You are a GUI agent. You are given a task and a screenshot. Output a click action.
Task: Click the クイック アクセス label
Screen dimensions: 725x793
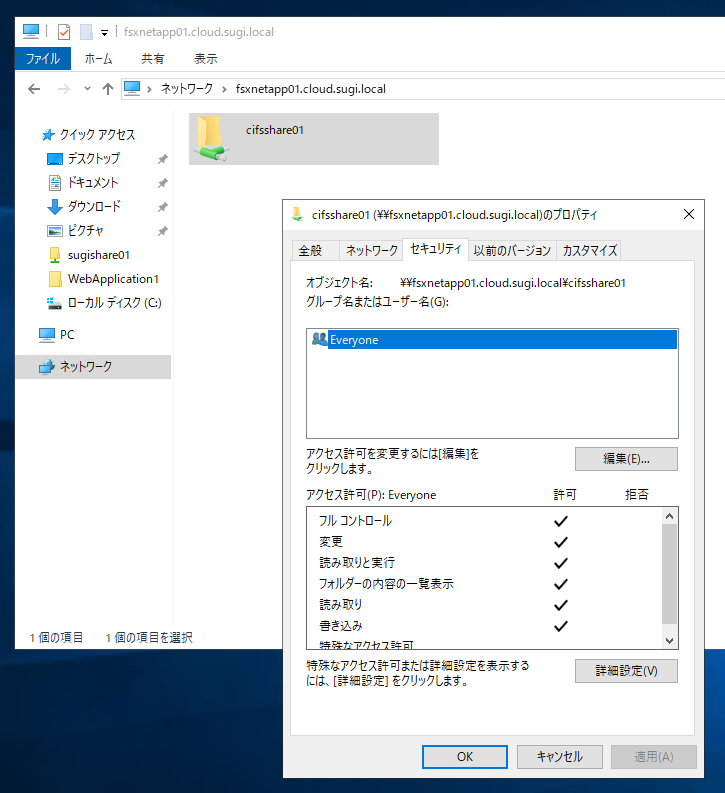(x=98, y=135)
